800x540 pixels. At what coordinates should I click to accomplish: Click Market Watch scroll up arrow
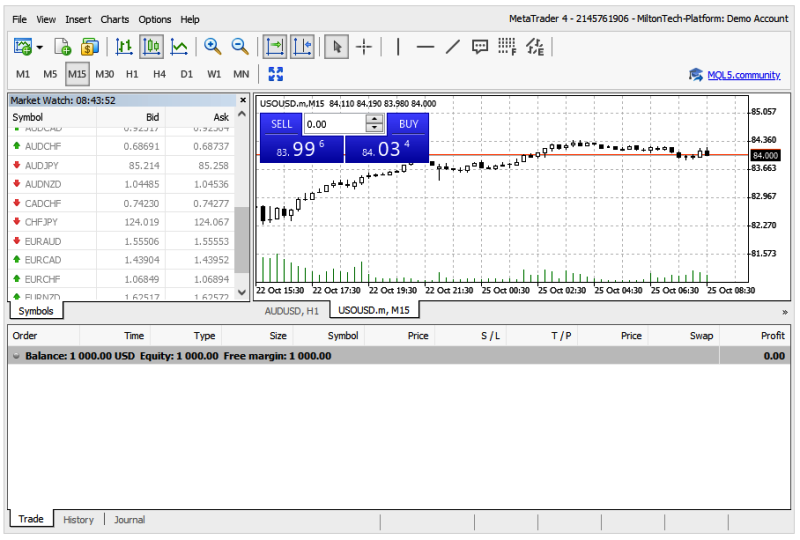pos(242,114)
